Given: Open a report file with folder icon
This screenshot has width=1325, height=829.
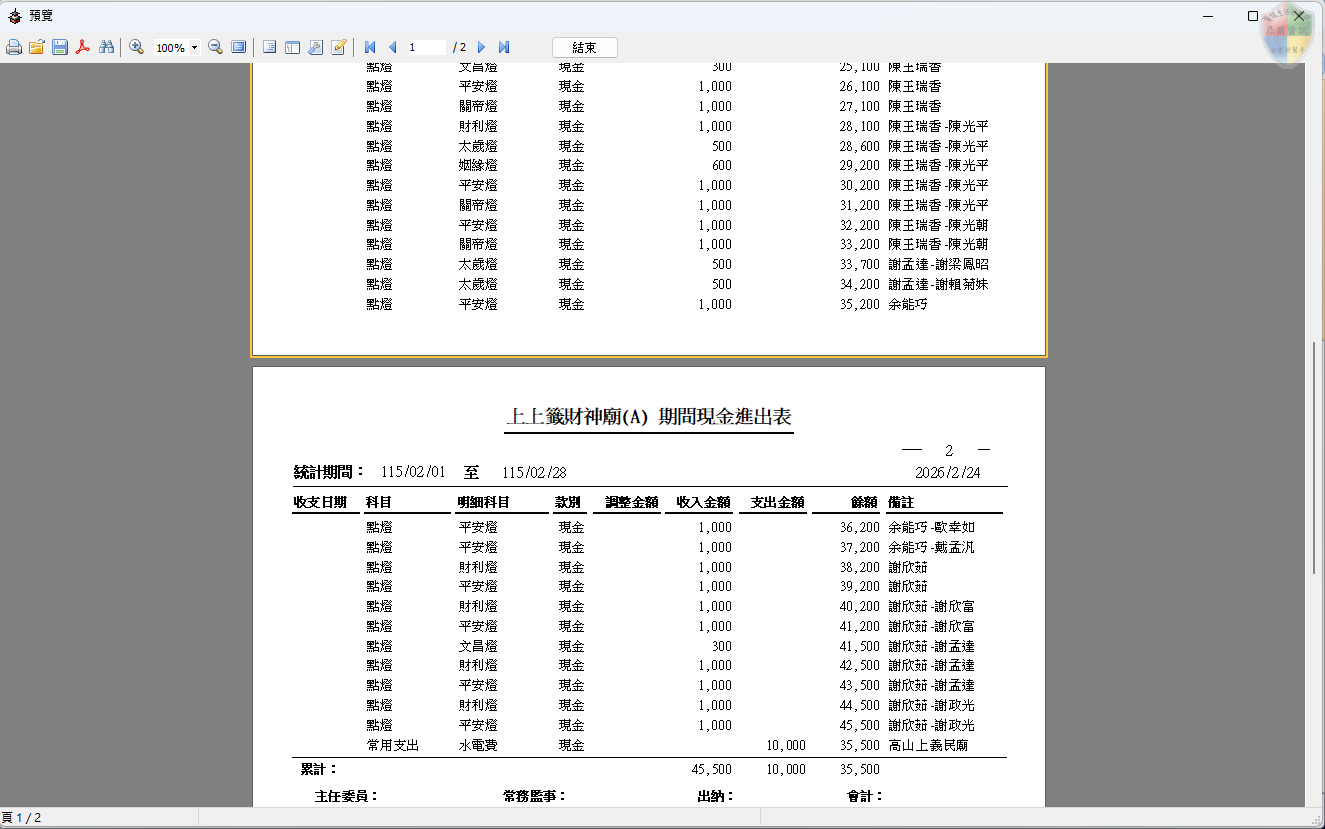Looking at the screenshot, I should point(37,47).
